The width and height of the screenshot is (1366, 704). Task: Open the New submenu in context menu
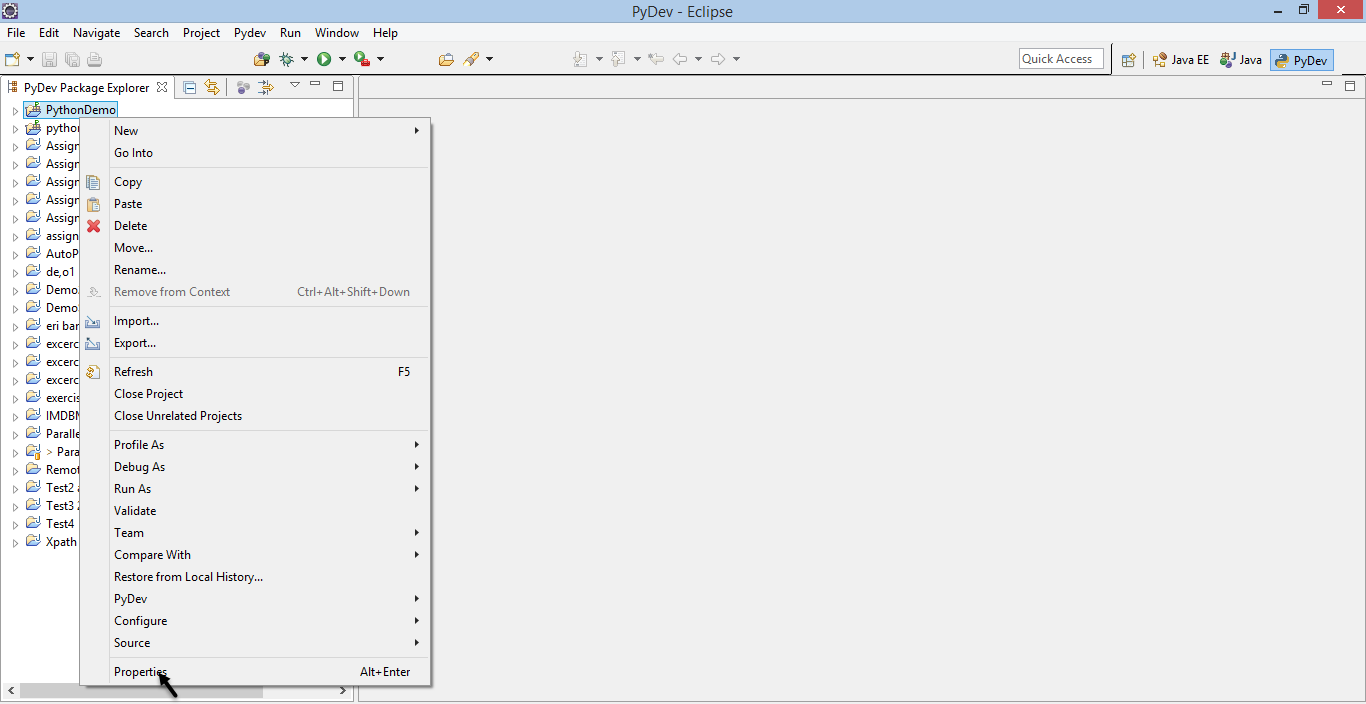126,131
